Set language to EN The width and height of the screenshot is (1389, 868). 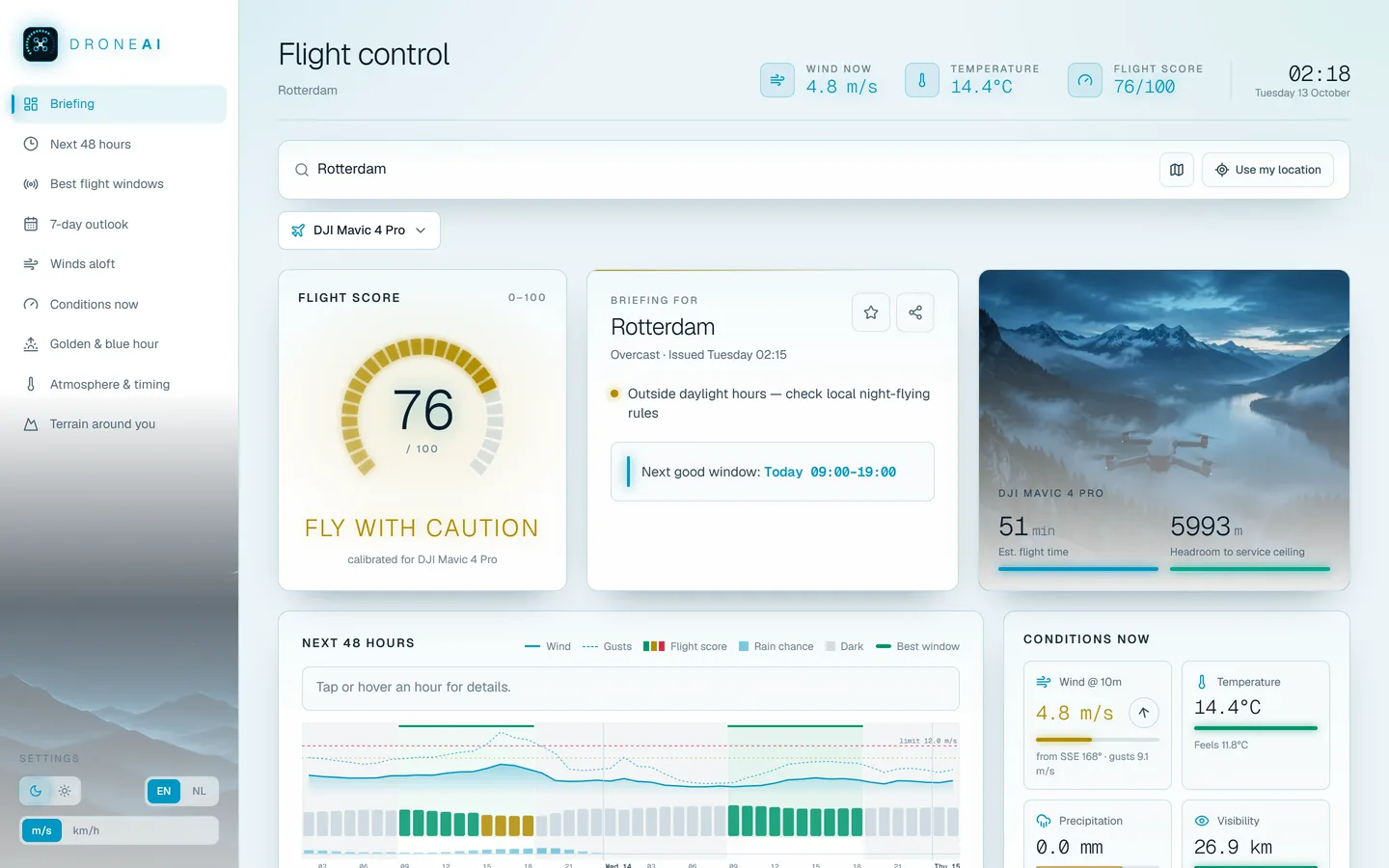164,791
